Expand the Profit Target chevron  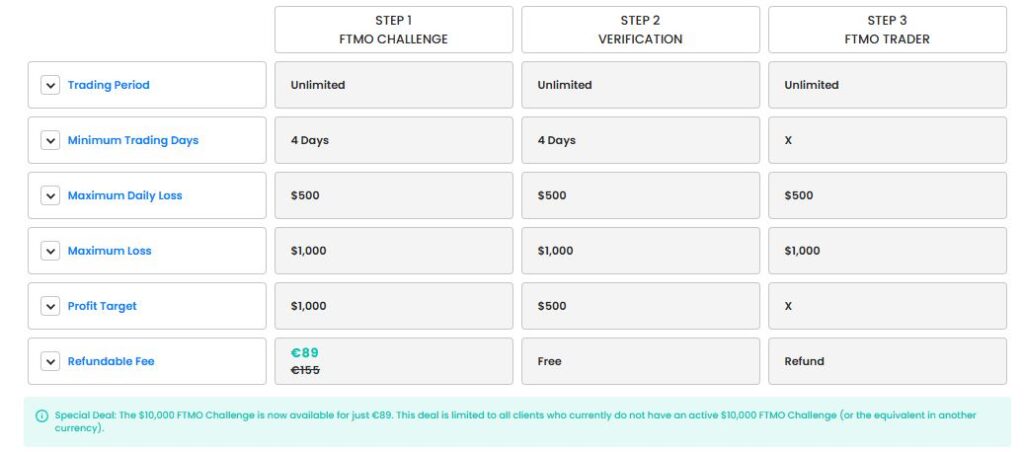tap(50, 306)
